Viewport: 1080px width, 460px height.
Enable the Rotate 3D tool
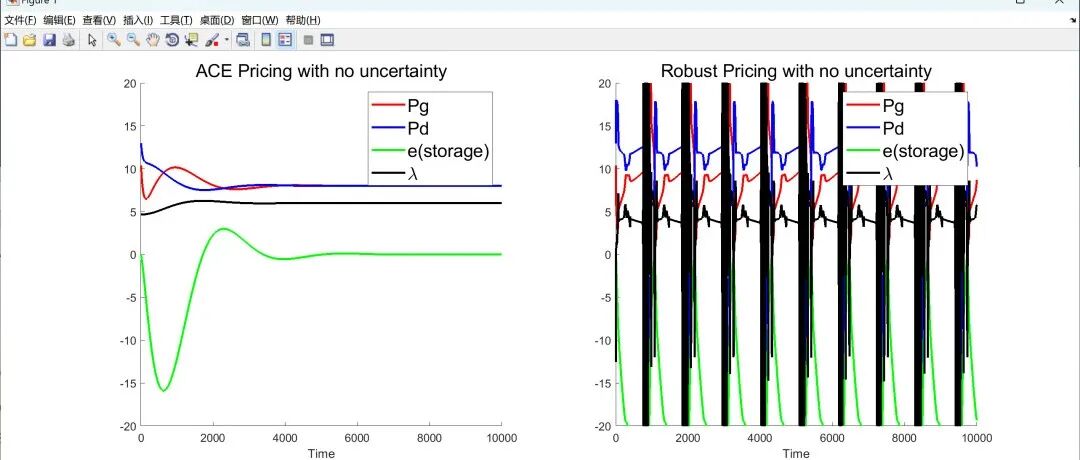pos(172,40)
